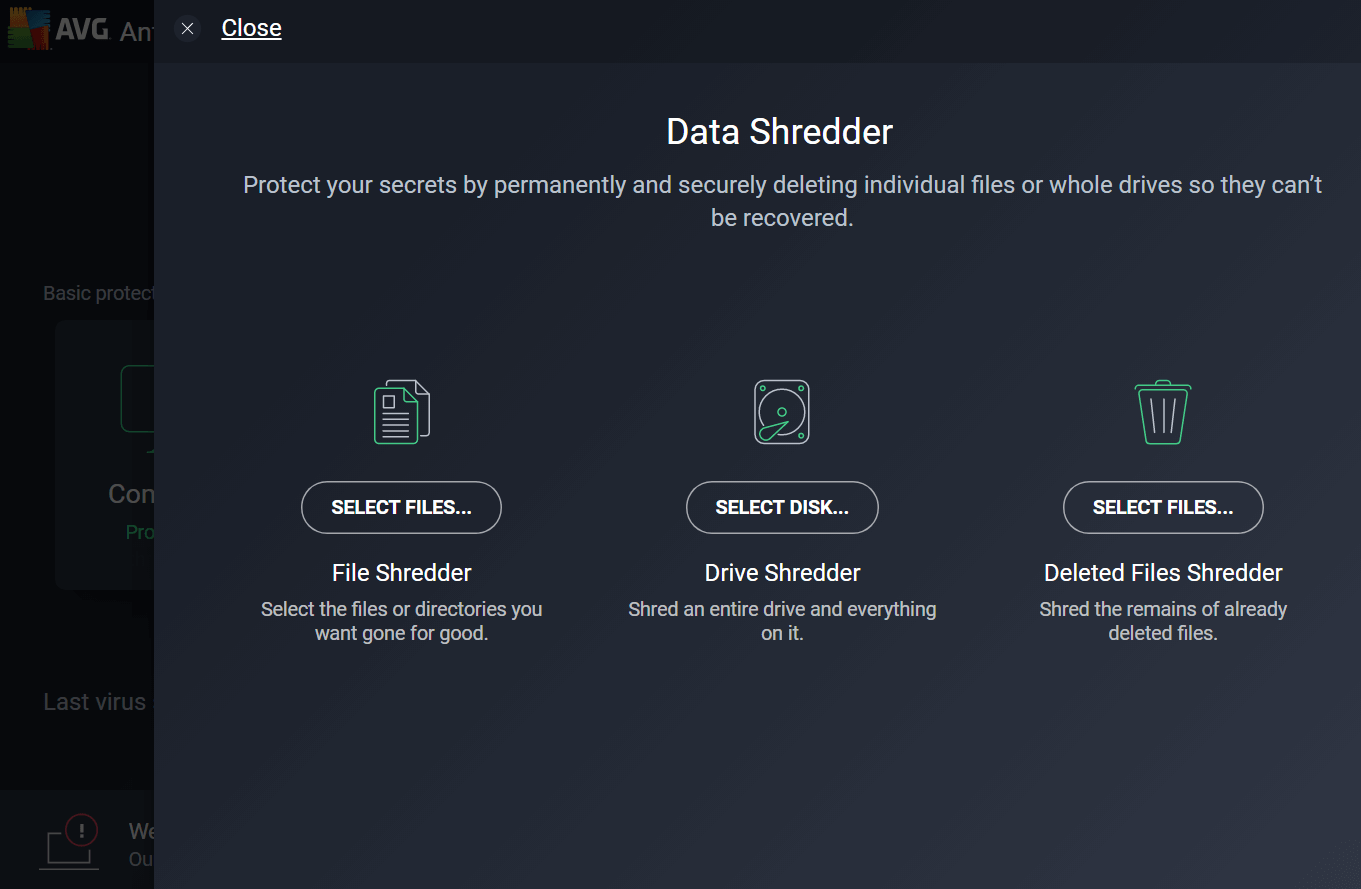Viewport: 1361px width, 889px height.
Task: Click the 'Protect your secrets' intro text
Action: [782, 201]
